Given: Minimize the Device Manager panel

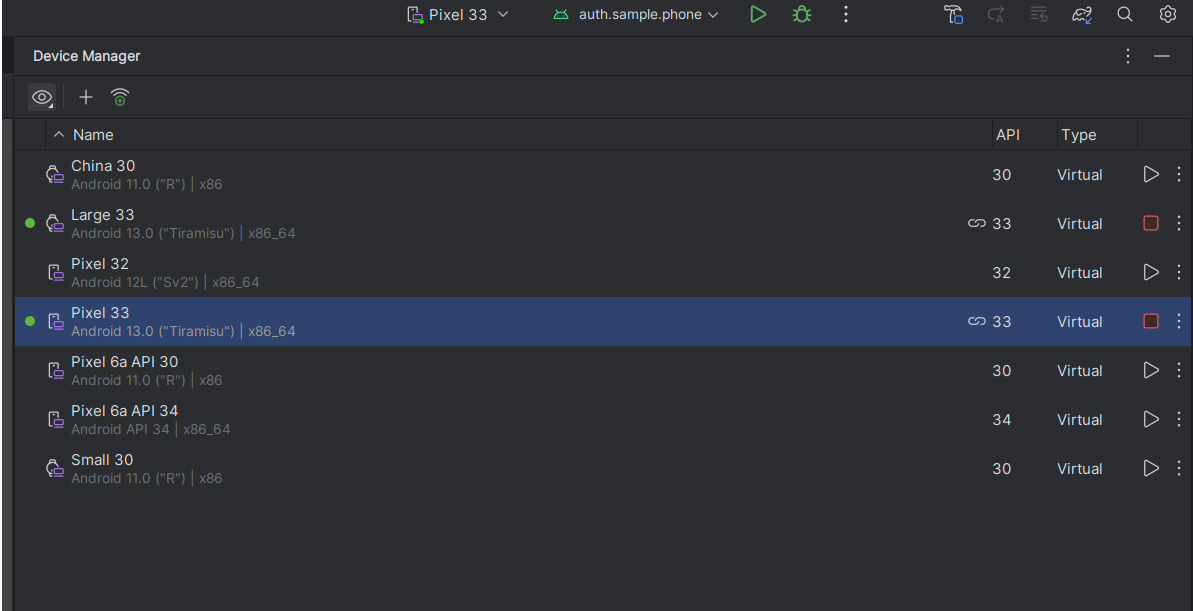Looking at the screenshot, I should pyautogui.click(x=1162, y=56).
